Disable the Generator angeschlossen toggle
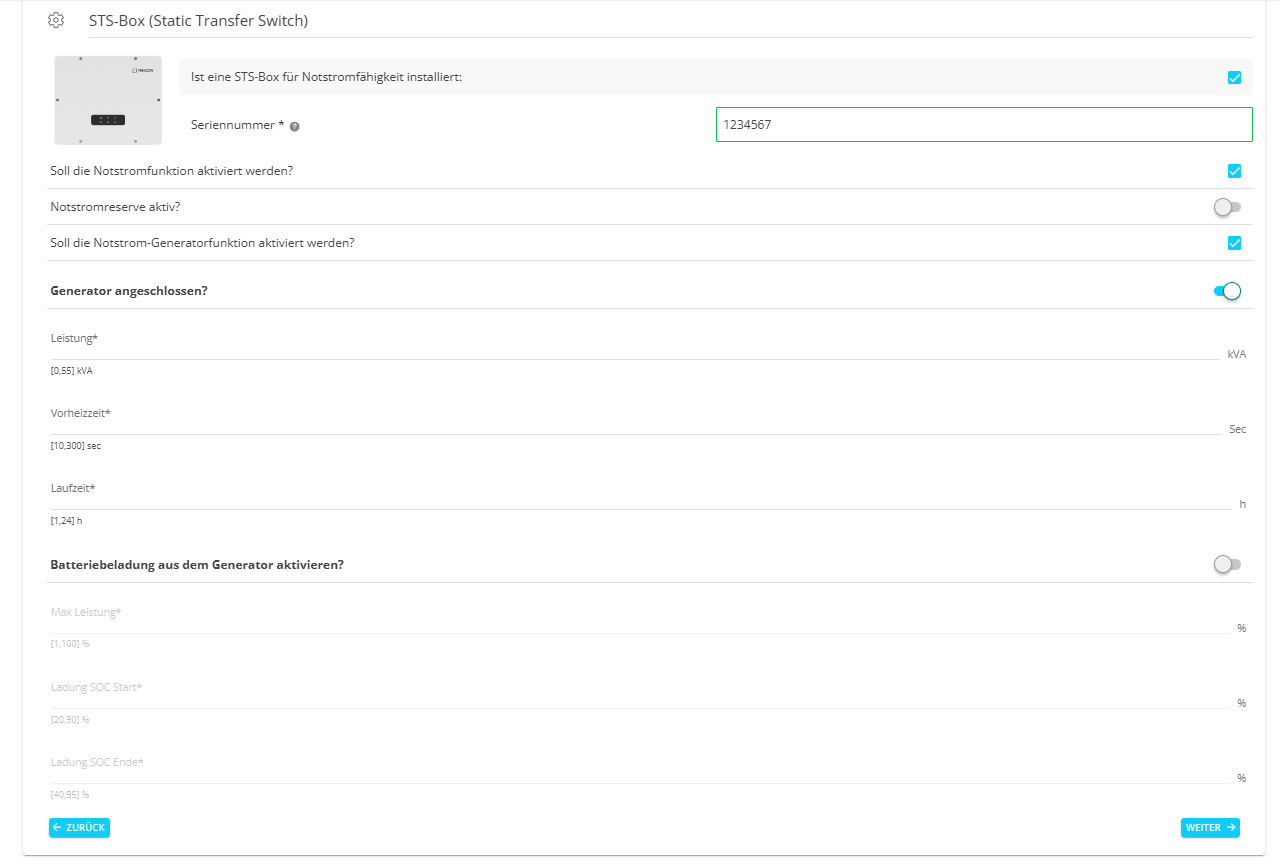This screenshot has height=864, width=1280. 1227,290
